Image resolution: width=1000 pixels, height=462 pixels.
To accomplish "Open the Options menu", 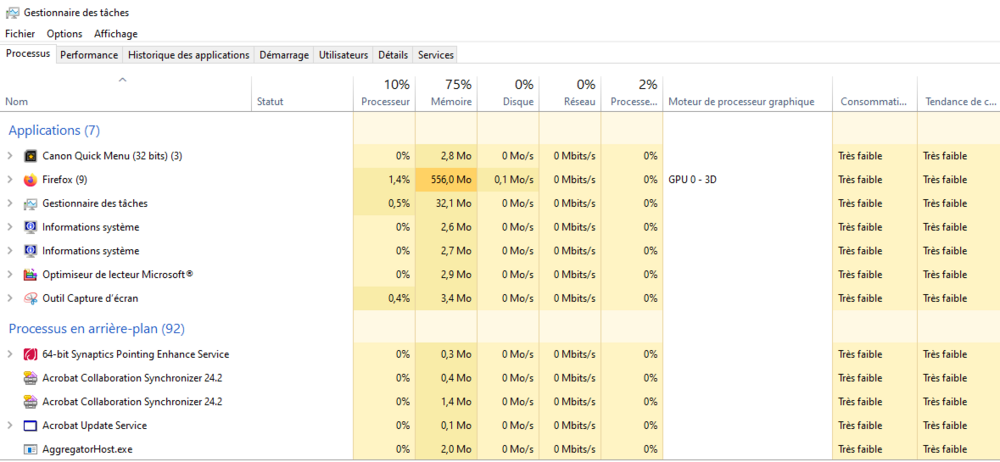I will pyautogui.click(x=64, y=34).
